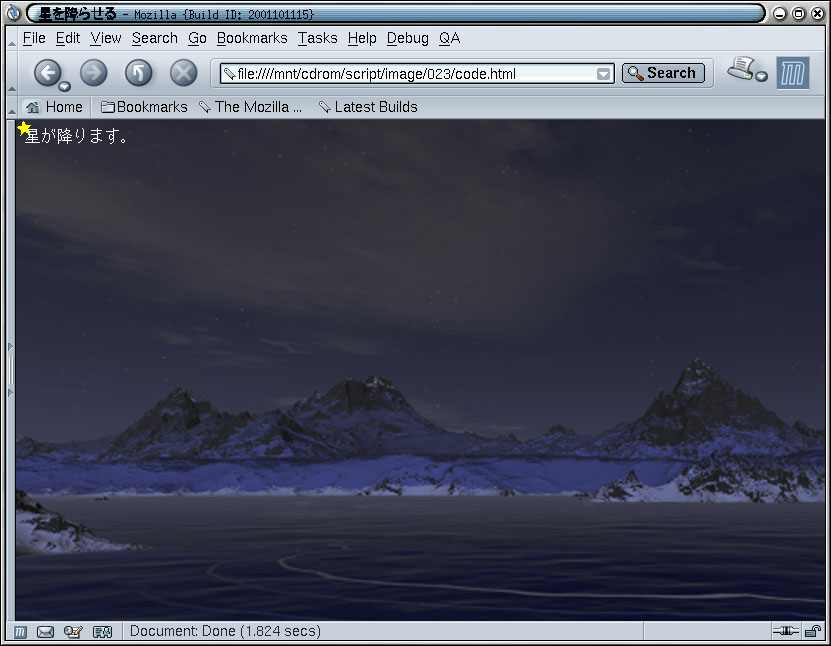Toggle the sidebar with the side grippy
The height and width of the screenshot is (646, 831).
pos(11,369)
